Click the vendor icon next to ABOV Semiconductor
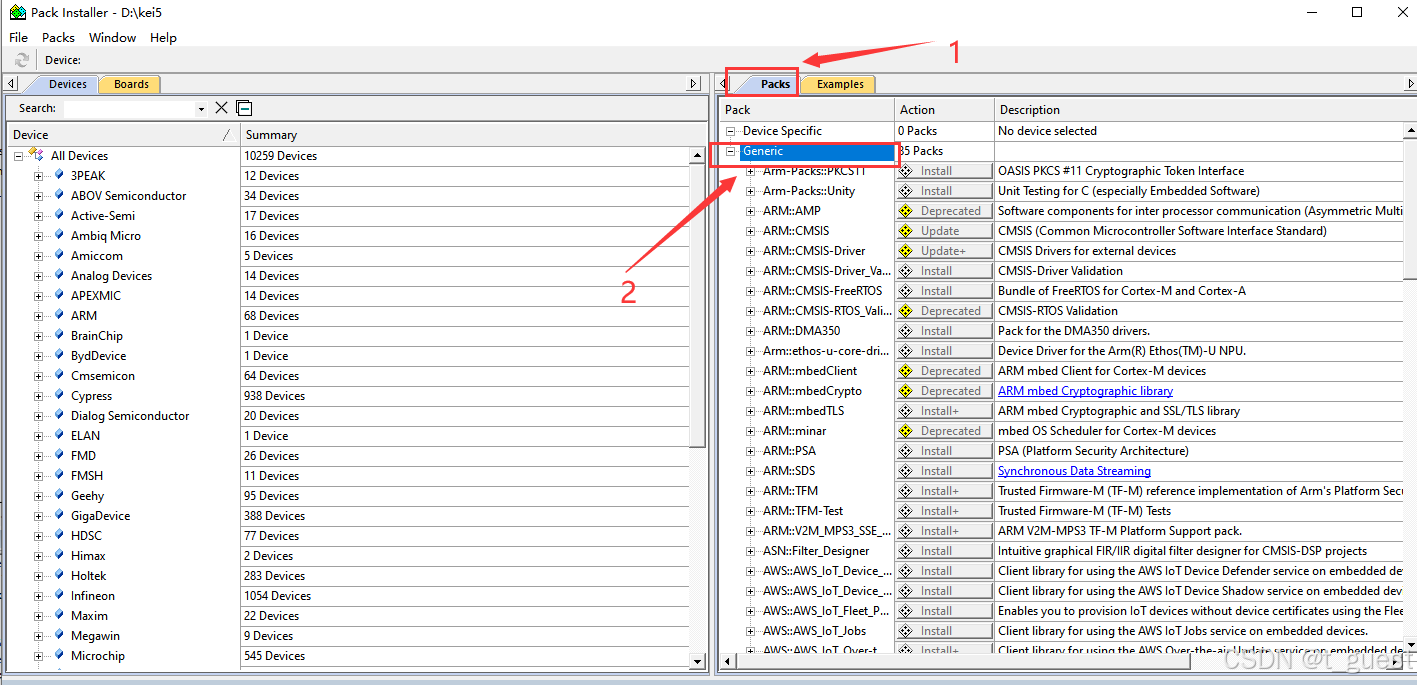Image resolution: width=1417 pixels, height=685 pixels. point(59,195)
